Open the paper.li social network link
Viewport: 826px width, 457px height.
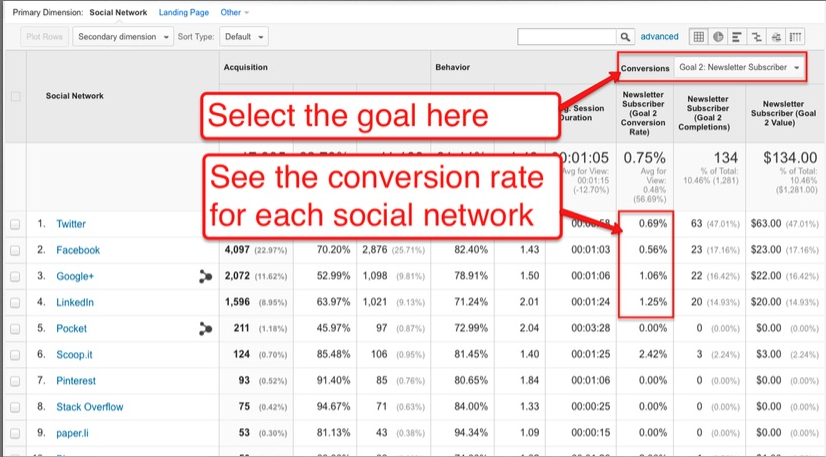tap(72, 433)
